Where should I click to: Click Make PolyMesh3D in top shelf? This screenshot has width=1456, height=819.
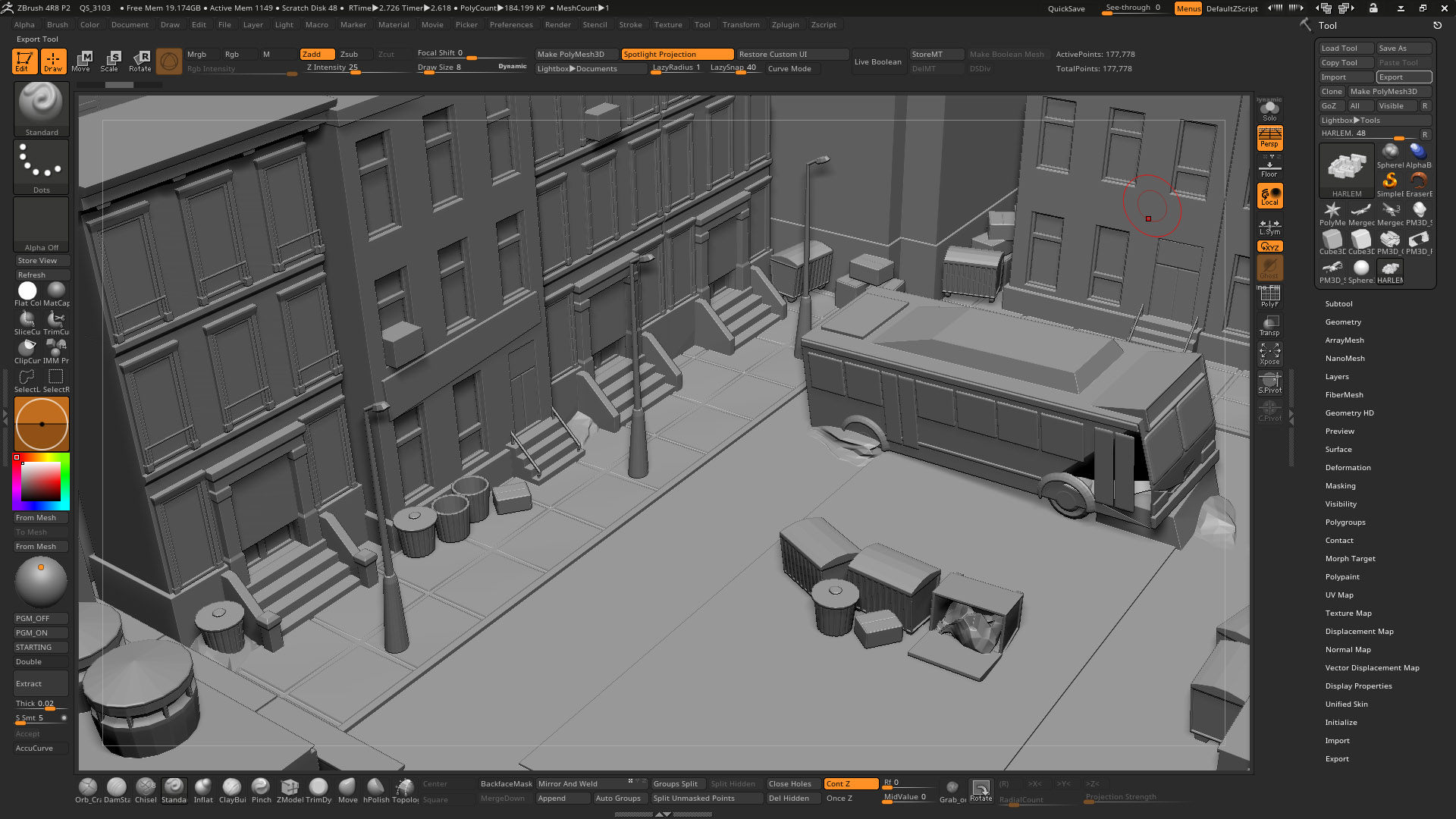click(x=576, y=54)
